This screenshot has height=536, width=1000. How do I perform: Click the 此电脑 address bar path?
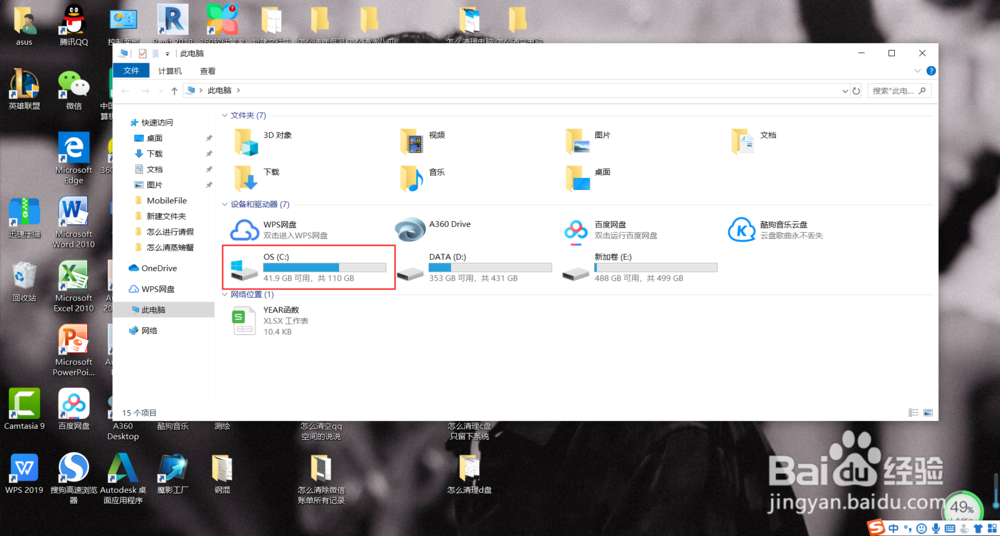(x=219, y=91)
